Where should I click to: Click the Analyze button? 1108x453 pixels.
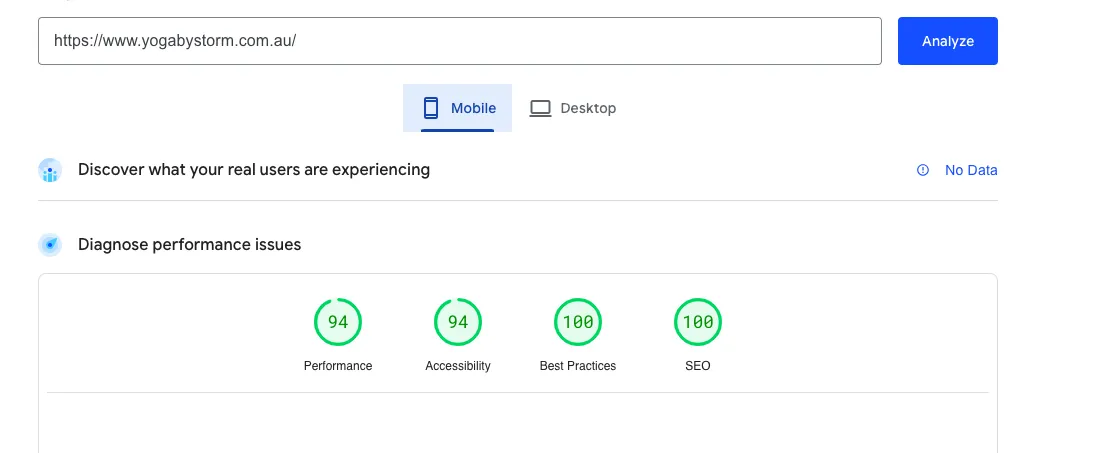point(948,41)
